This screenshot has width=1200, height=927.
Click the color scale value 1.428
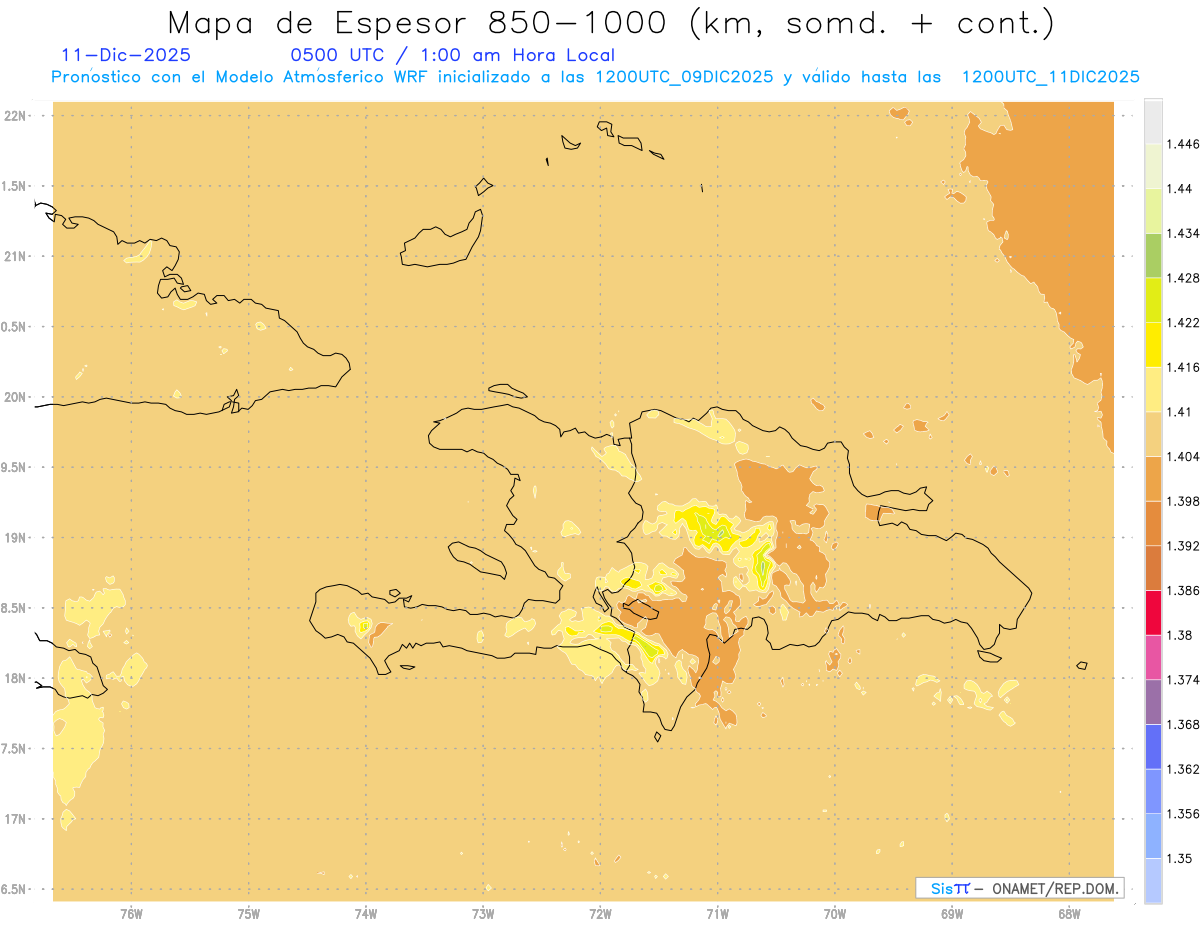(x=1185, y=278)
